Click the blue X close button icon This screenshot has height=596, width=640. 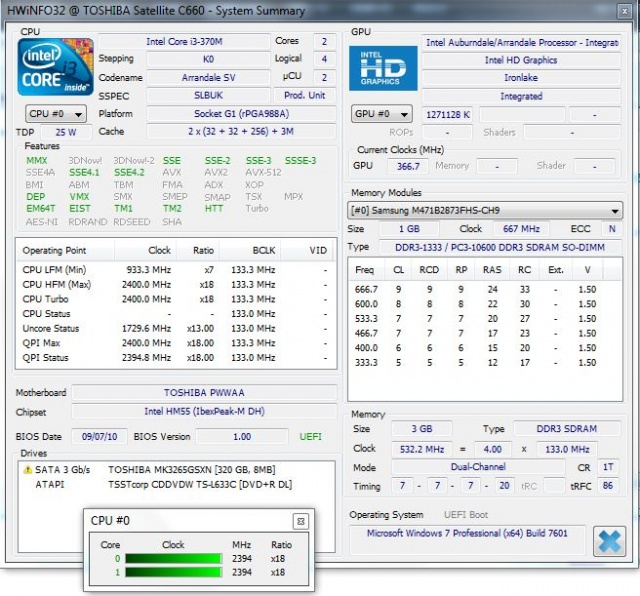coord(609,541)
